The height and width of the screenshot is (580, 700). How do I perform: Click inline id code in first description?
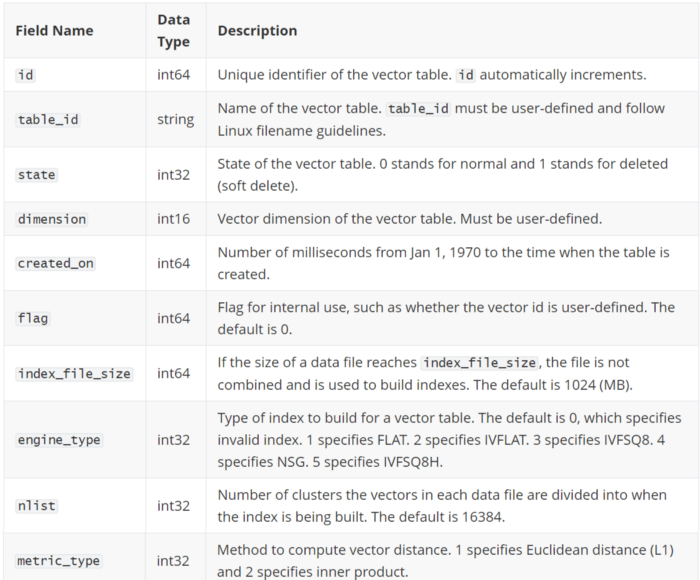click(466, 75)
